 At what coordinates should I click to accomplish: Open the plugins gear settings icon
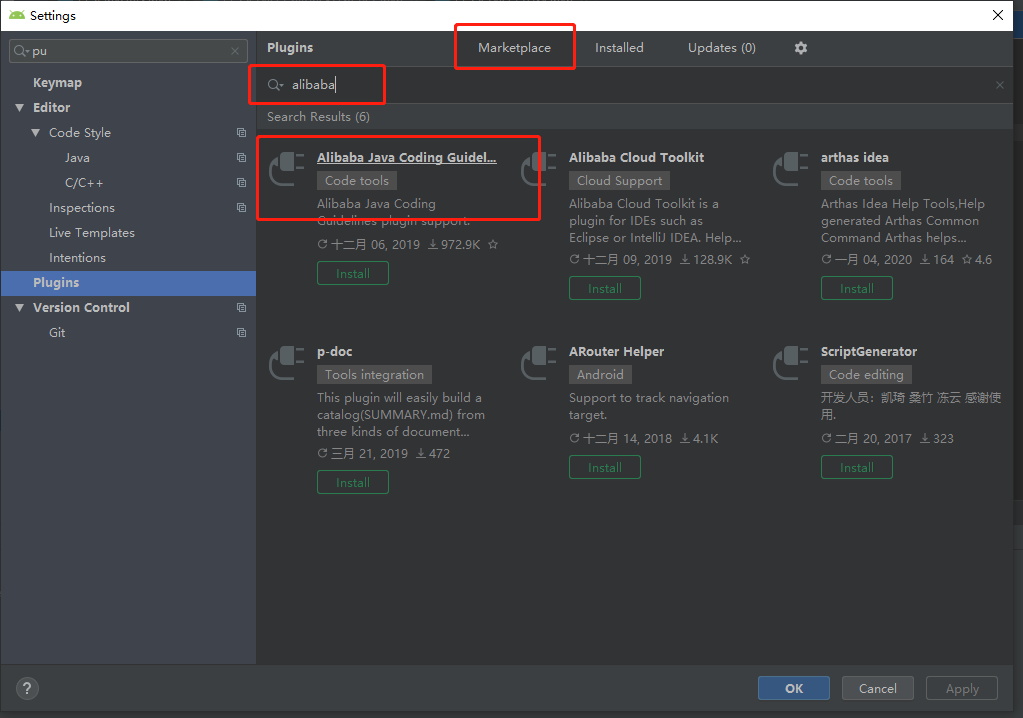coord(801,48)
